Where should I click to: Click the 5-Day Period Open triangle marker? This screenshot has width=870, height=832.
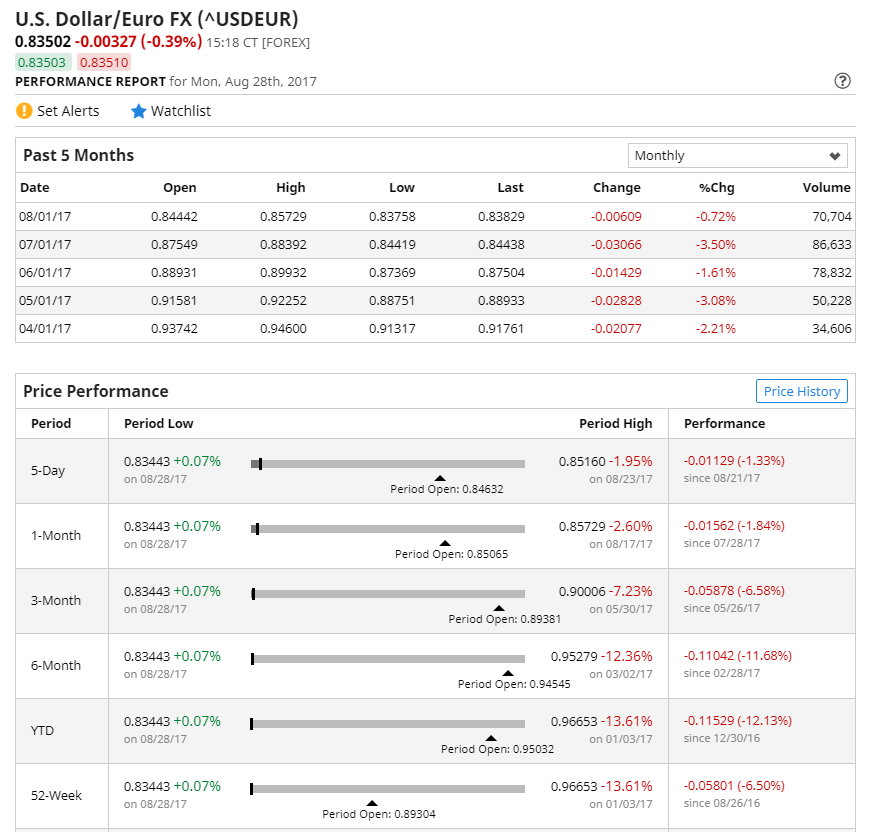440,478
